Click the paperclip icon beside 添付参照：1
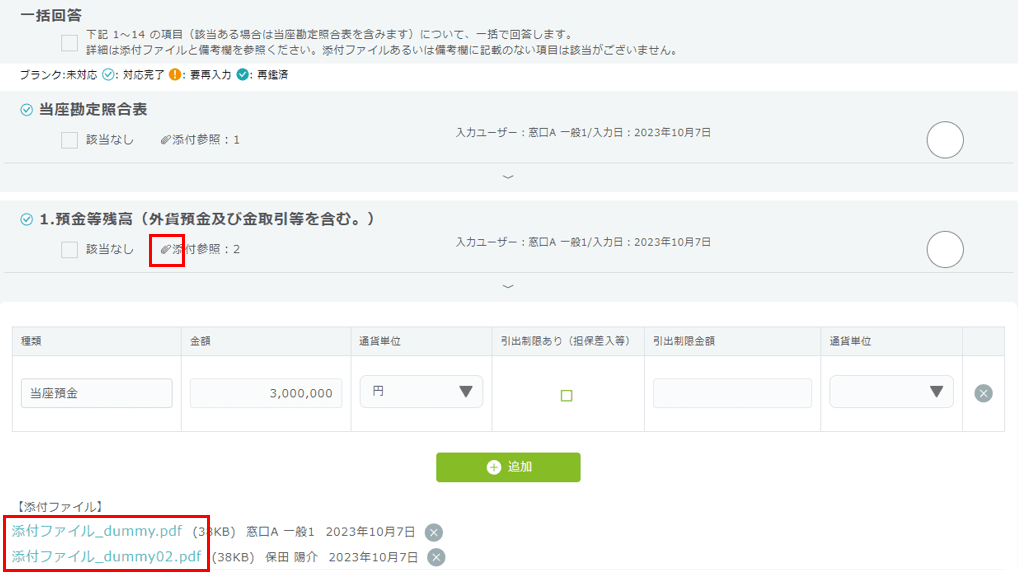The width and height of the screenshot is (1018, 576). click(166, 140)
